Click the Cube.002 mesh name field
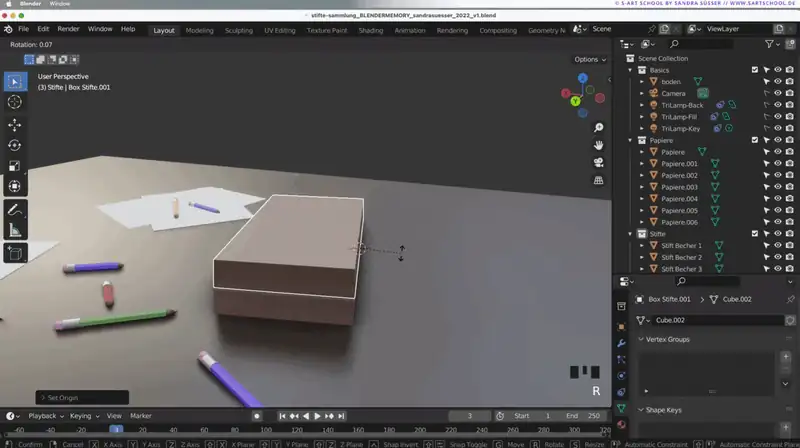 [x=717, y=320]
